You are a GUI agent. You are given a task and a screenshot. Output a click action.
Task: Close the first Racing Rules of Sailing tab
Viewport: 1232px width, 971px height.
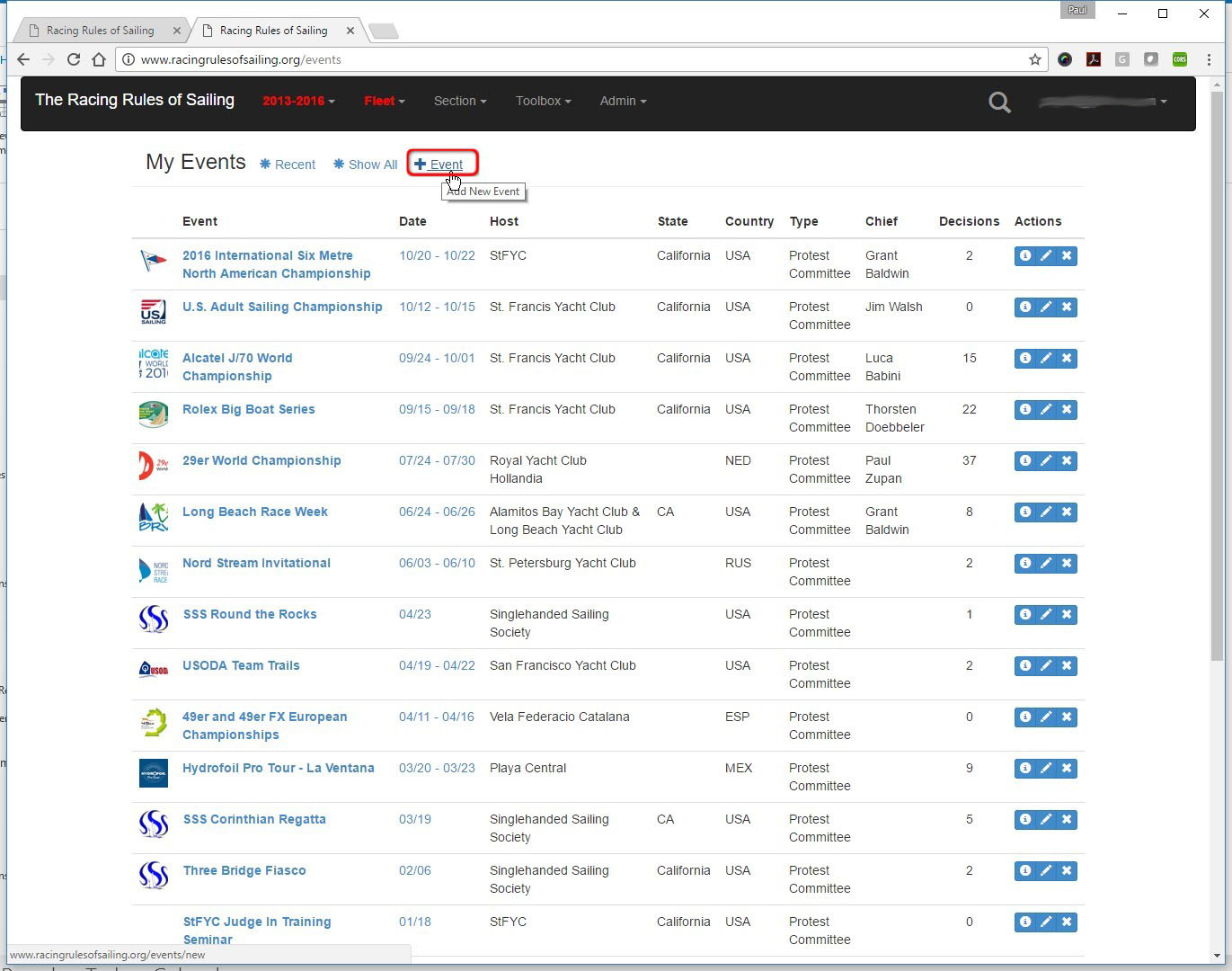tap(177, 31)
